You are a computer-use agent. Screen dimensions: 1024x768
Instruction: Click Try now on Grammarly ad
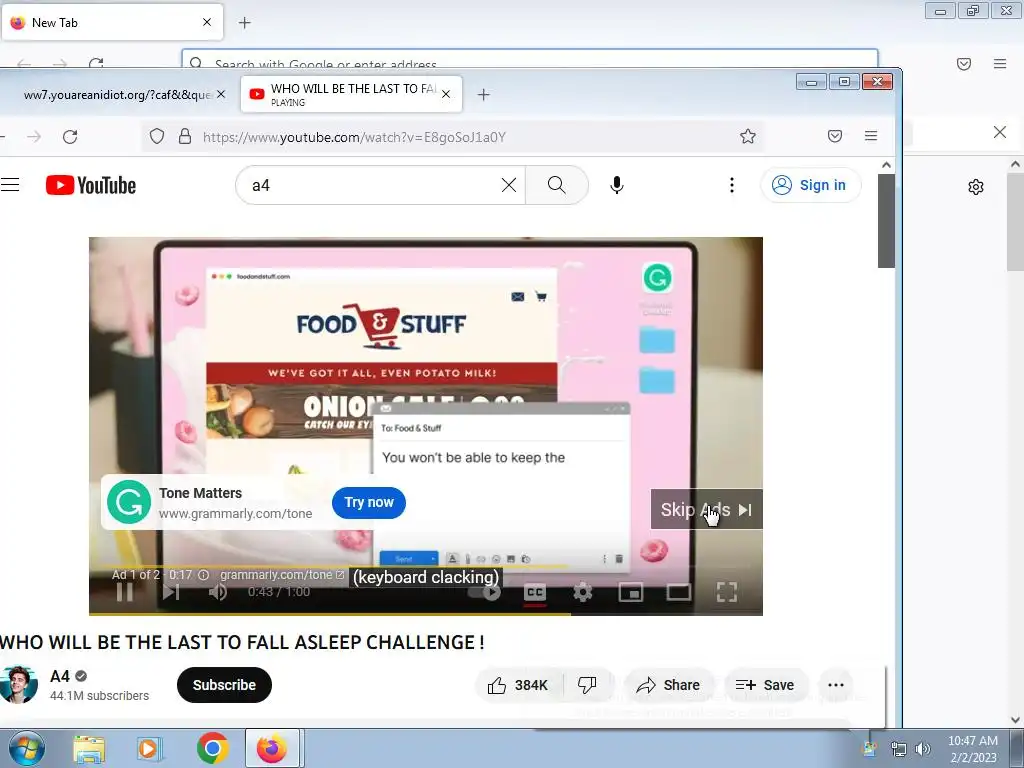point(369,503)
